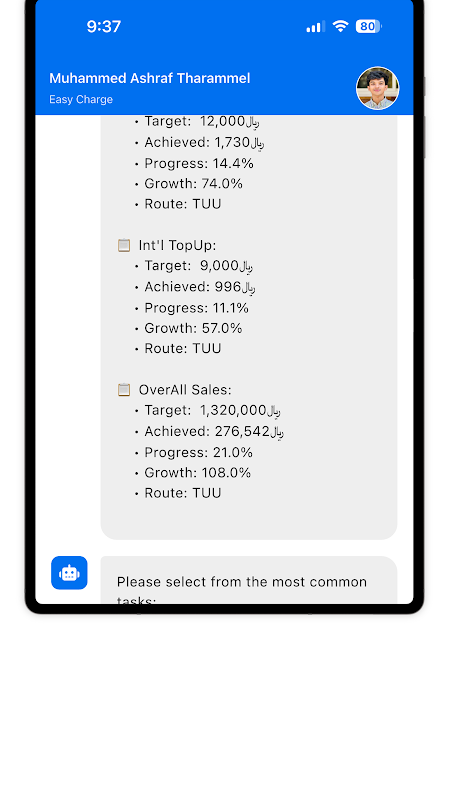Tap the cellular signal bars icon
This screenshot has height=800, width=450.
coord(315,27)
